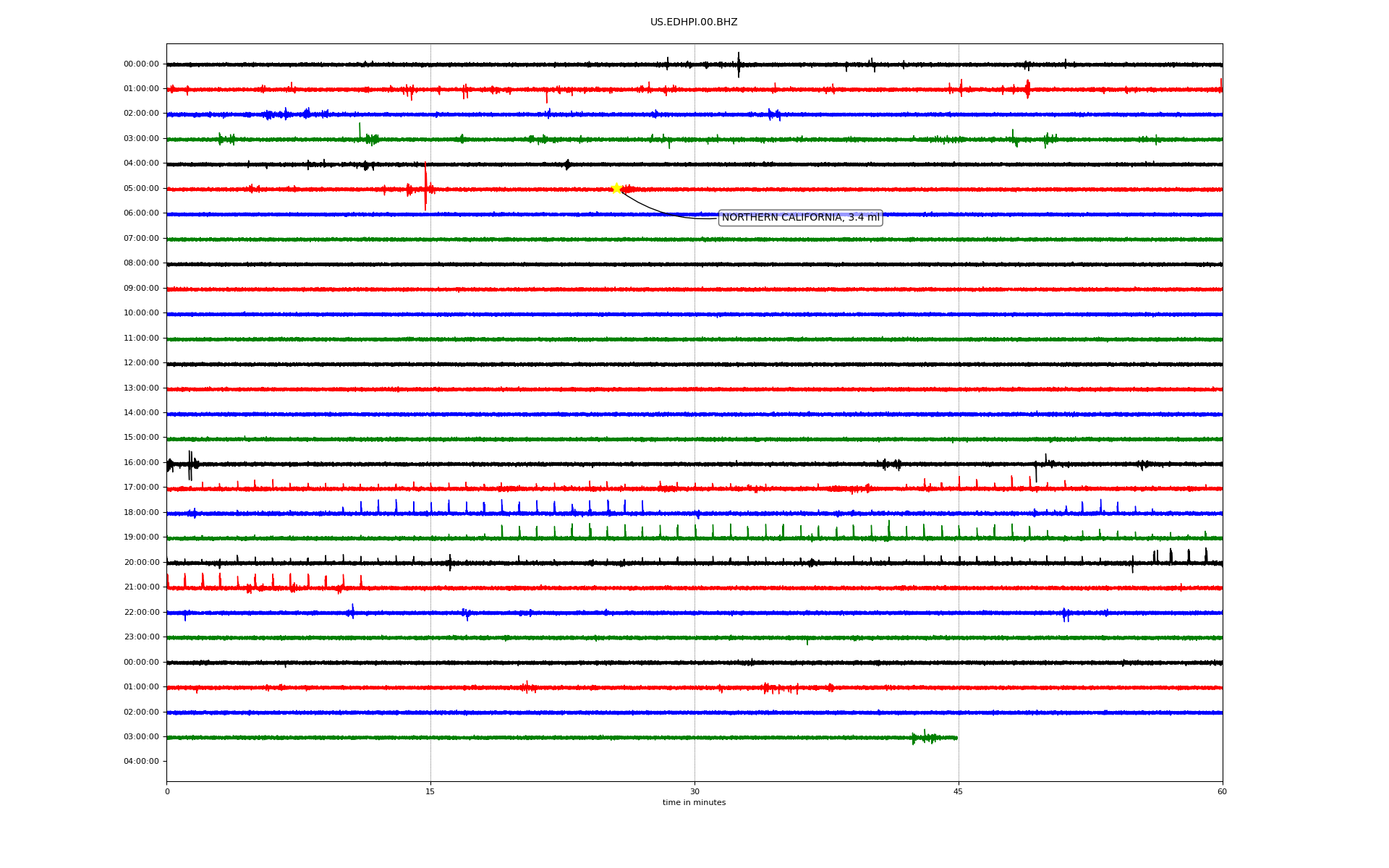Click the 15 minute x-axis tick label
Screen dimensions: 1389x868
pos(430,792)
